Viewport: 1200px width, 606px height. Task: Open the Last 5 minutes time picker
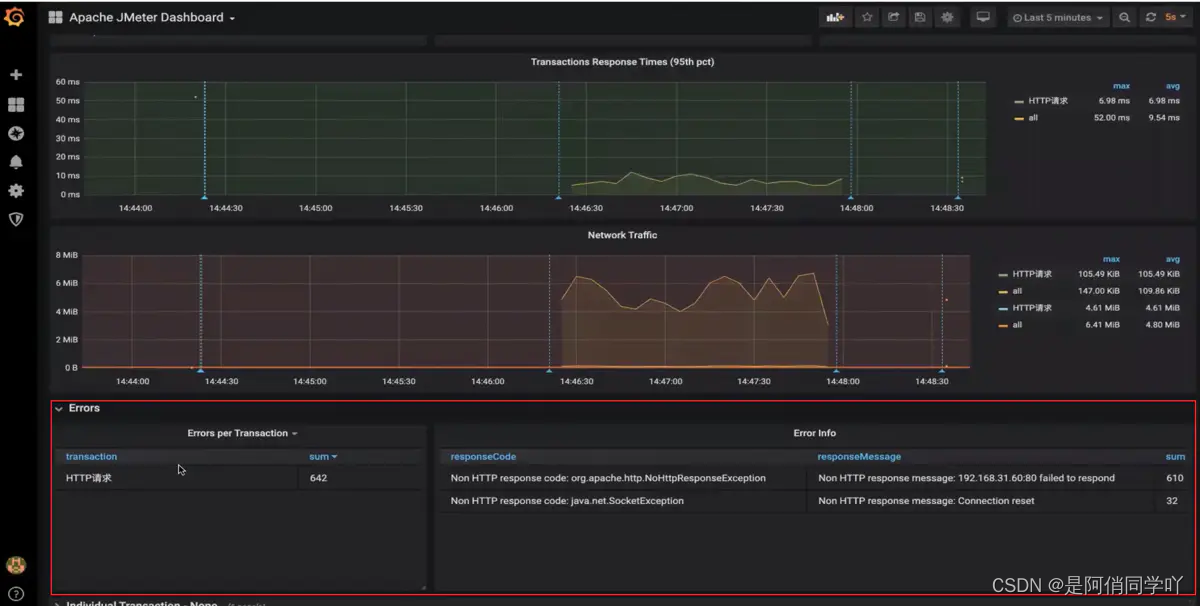[x=1058, y=18]
